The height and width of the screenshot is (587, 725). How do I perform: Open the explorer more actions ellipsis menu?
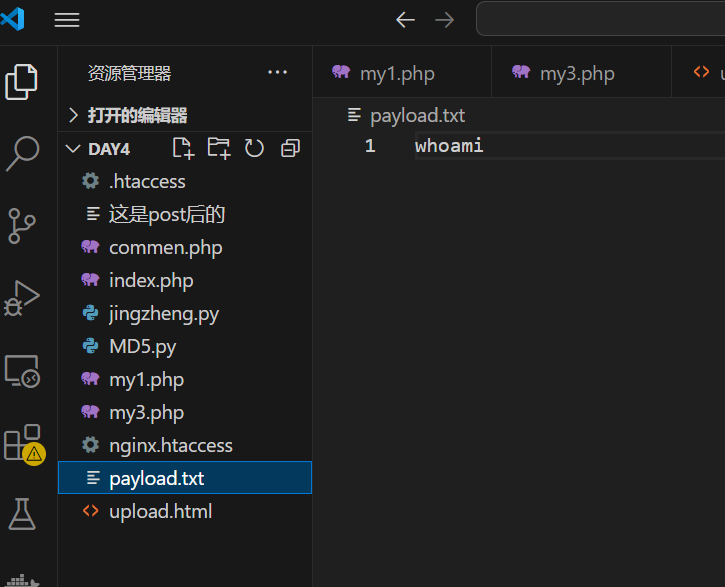[277, 73]
